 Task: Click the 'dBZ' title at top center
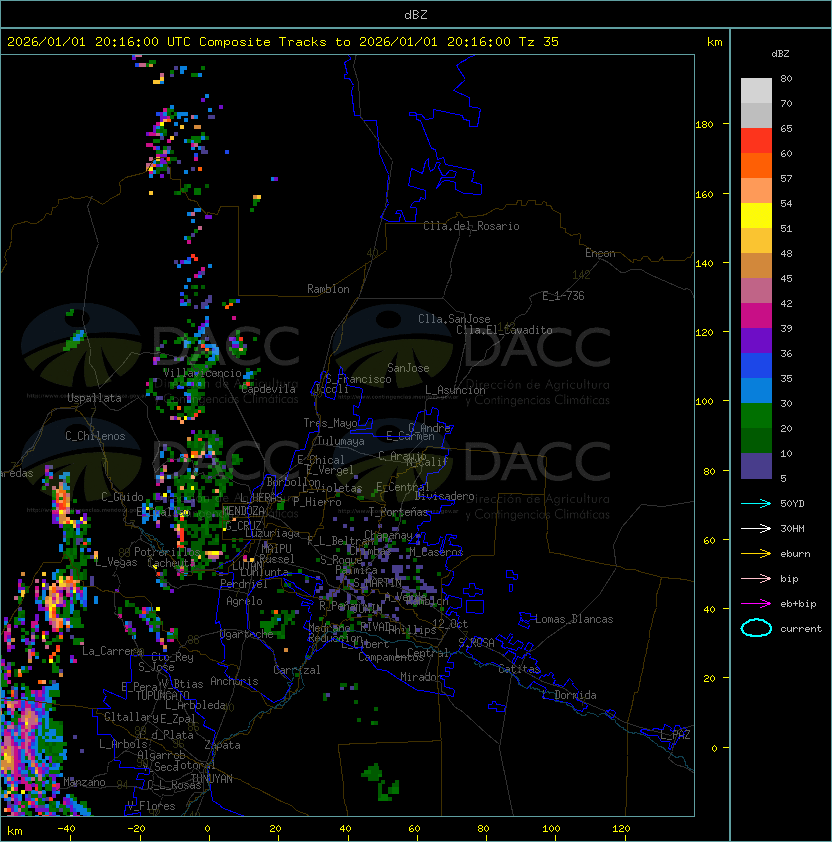[x=416, y=15]
